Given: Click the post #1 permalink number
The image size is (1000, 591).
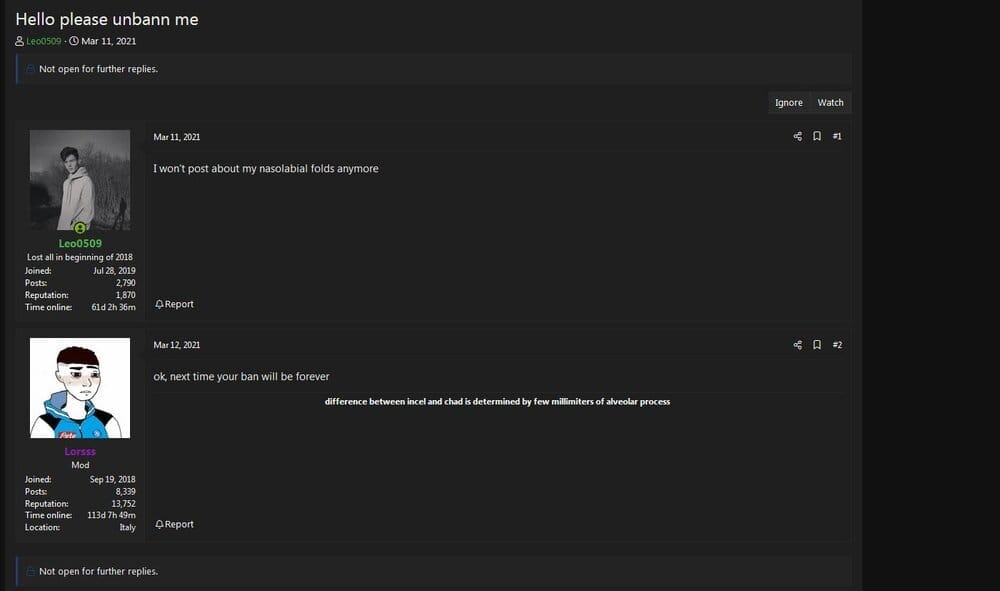Looking at the screenshot, I should pos(837,136).
